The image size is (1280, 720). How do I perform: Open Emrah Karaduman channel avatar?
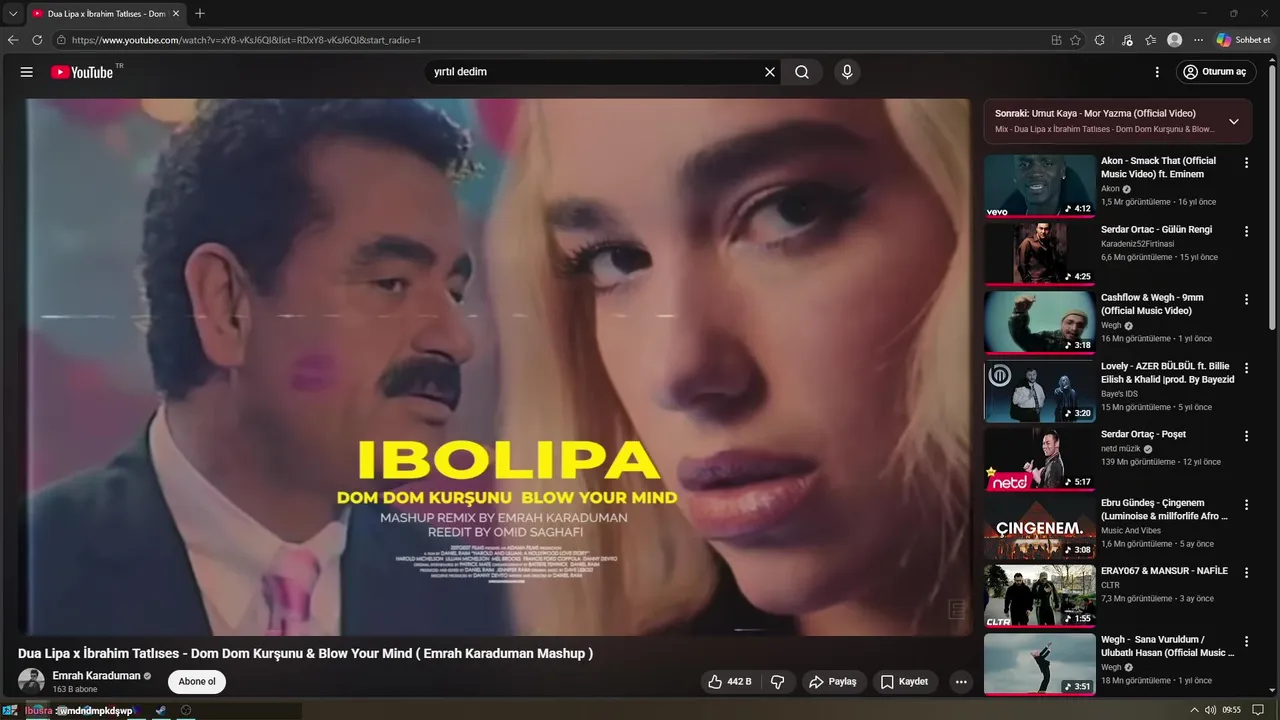coord(31,682)
